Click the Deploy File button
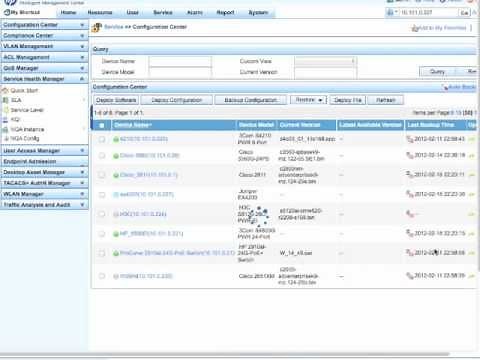The width and height of the screenshot is (480, 360). tap(348, 100)
